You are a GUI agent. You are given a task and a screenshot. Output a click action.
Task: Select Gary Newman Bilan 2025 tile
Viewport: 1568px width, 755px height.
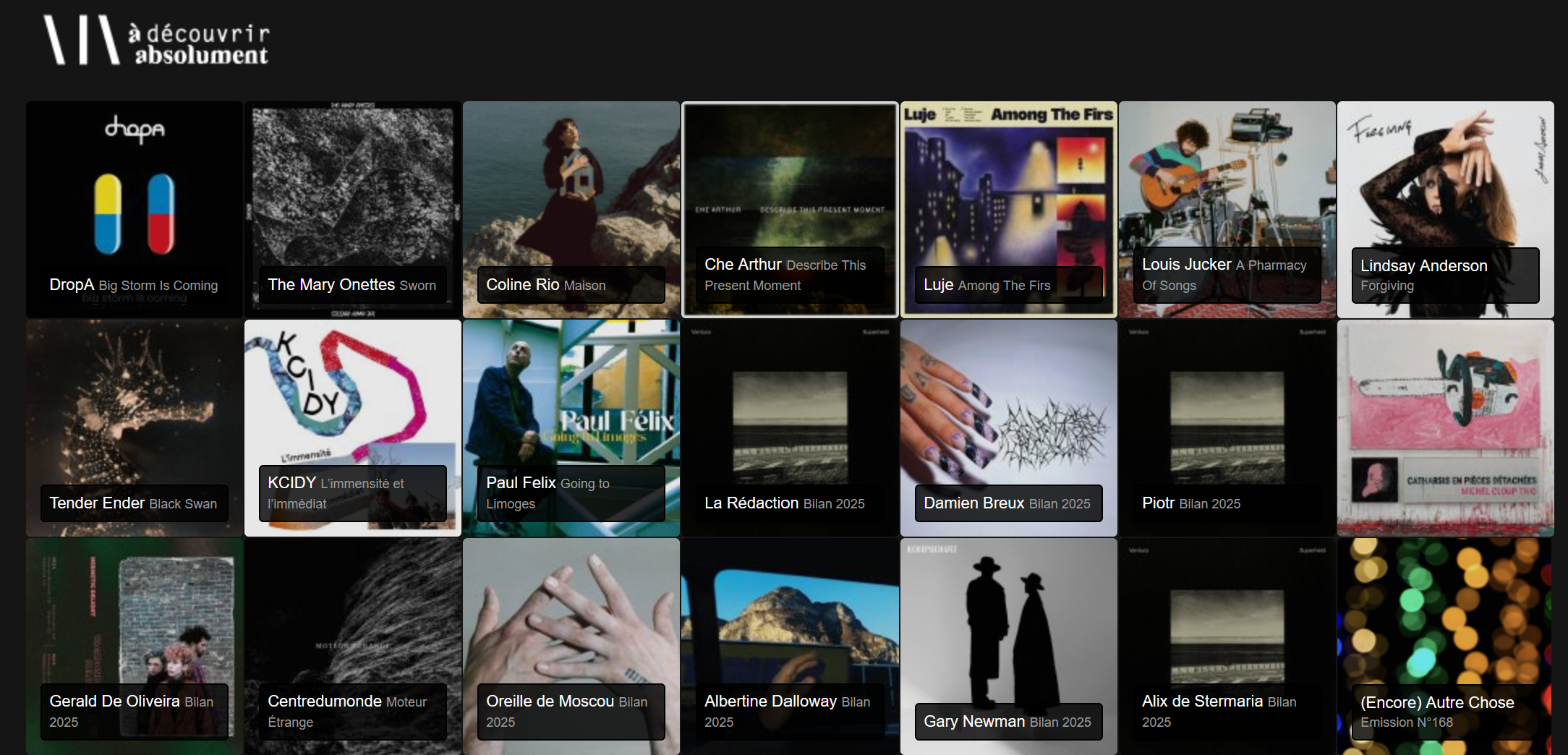(1009, 646)
